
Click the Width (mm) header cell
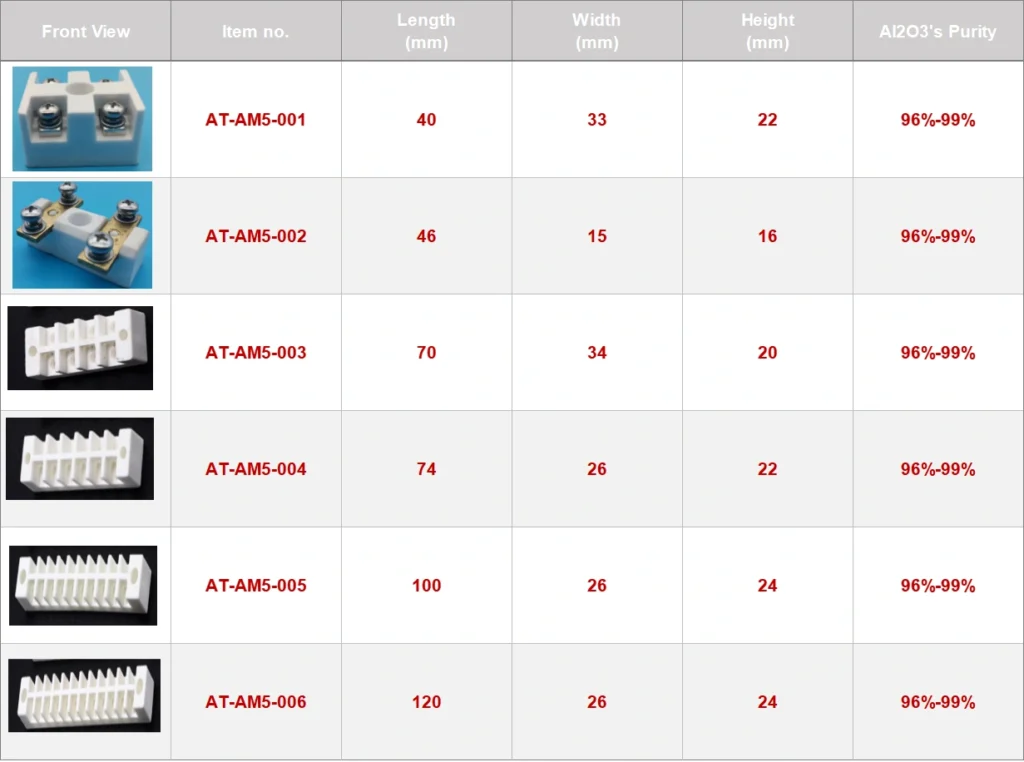click(596, 32)
